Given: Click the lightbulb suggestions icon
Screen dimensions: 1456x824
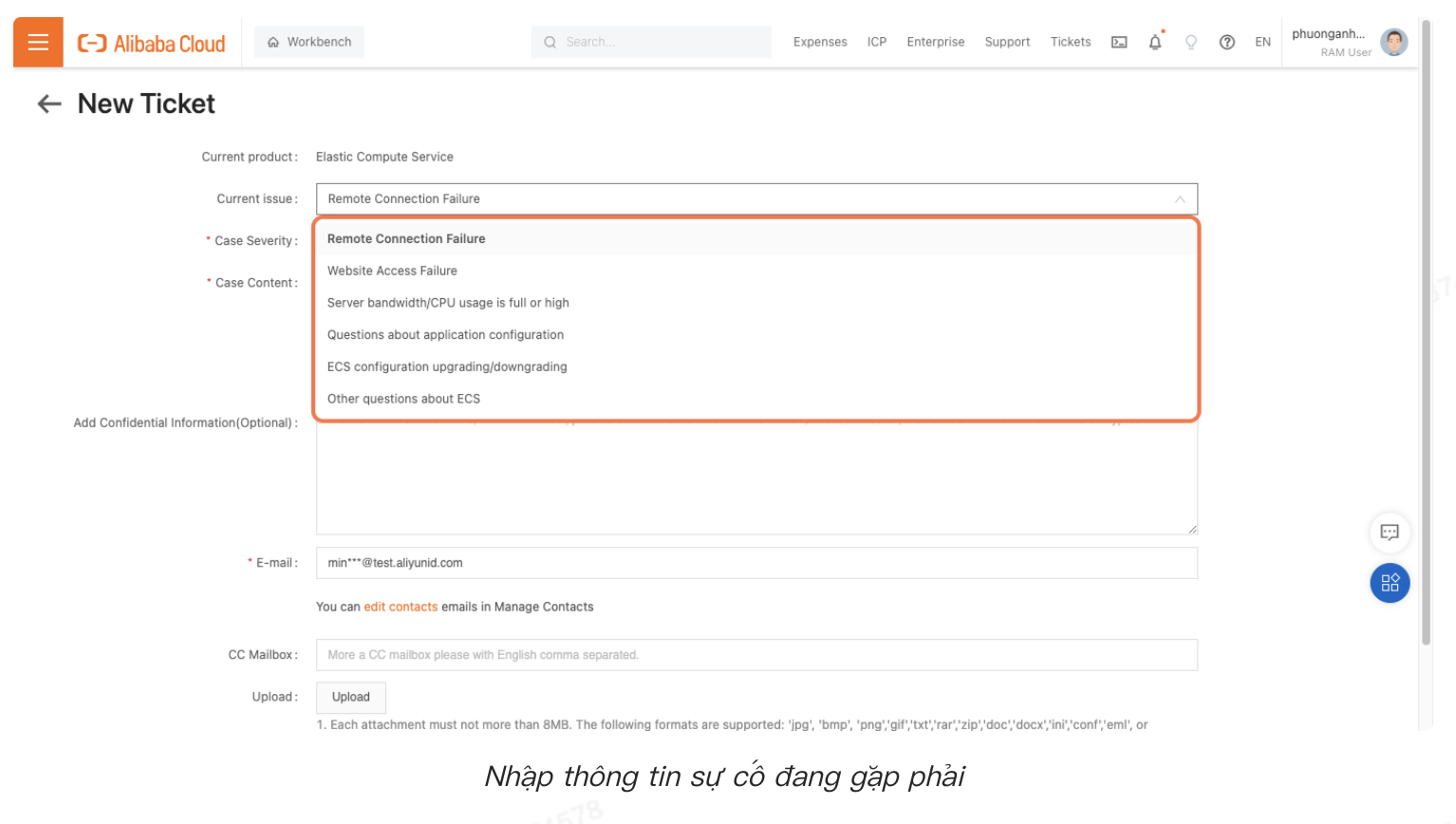Looking at the screenshot, I should pyautogui.click(x=1190, y=42).
